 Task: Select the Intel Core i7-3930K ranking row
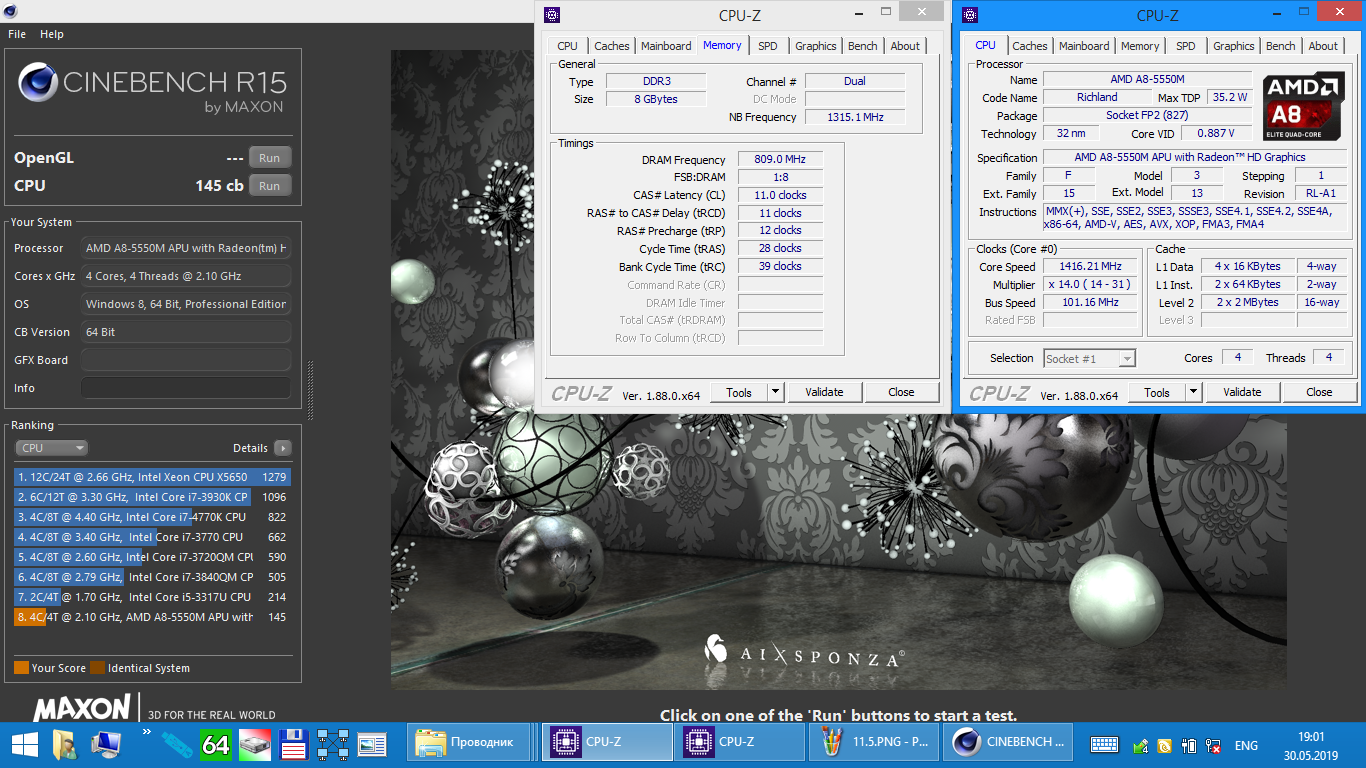pyautogui.click(x=152, y=497)
